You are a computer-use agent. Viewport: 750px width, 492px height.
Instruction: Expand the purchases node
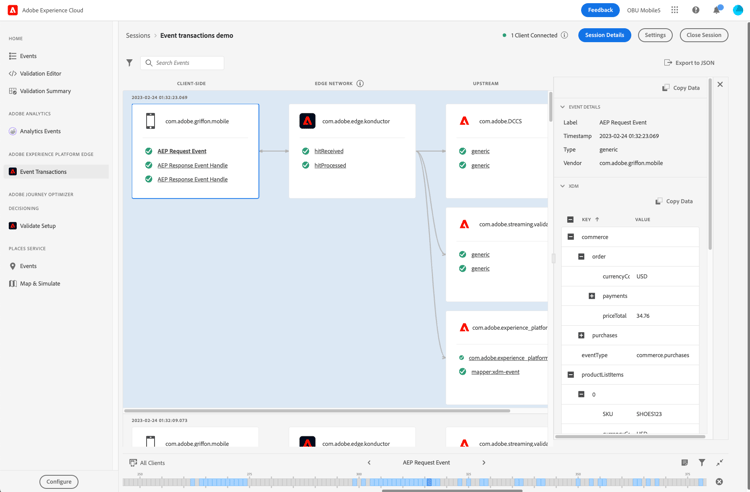(581, 336)
